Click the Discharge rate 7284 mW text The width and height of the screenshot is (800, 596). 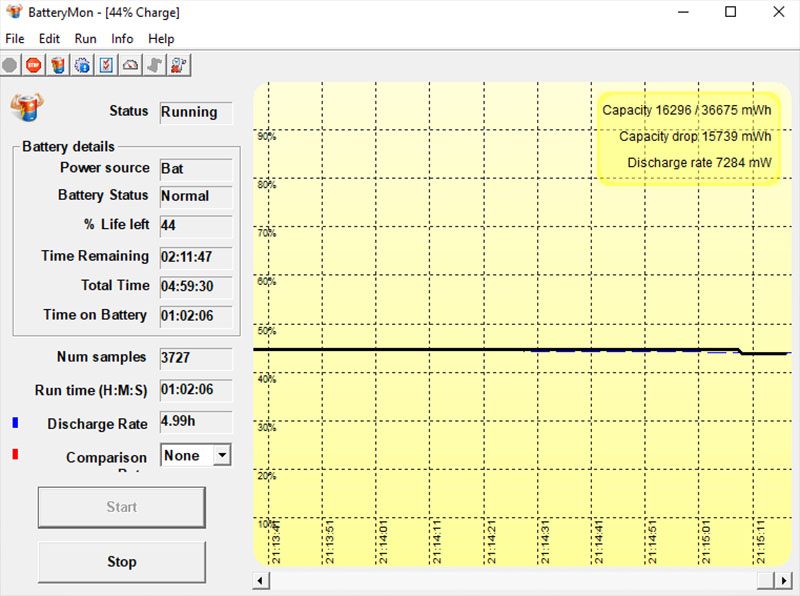click(x=699, y=163)
